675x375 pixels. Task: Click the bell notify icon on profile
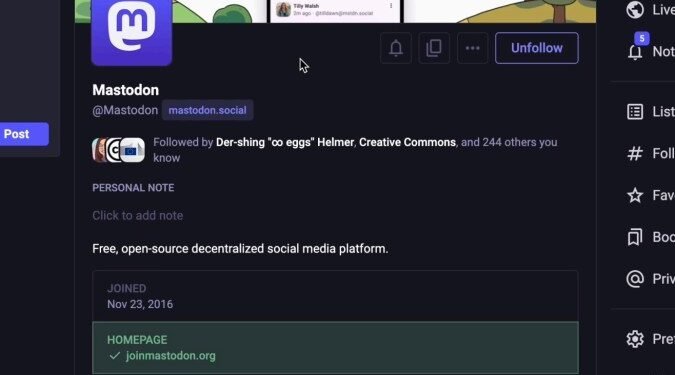click(x=396, y=48)
